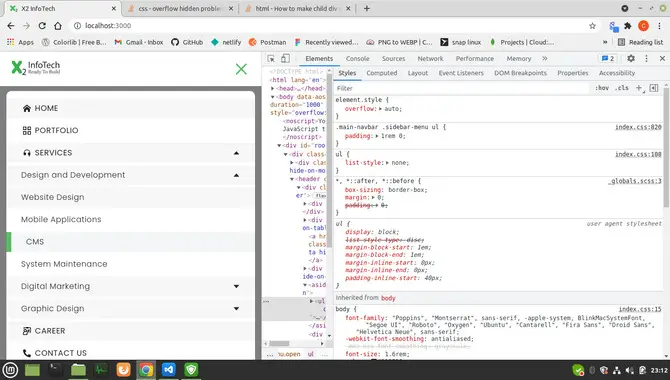This screenshot has height=380, width=670.
Task: Open the Chrome extensions puzzle icon
Action: [628, 26]
